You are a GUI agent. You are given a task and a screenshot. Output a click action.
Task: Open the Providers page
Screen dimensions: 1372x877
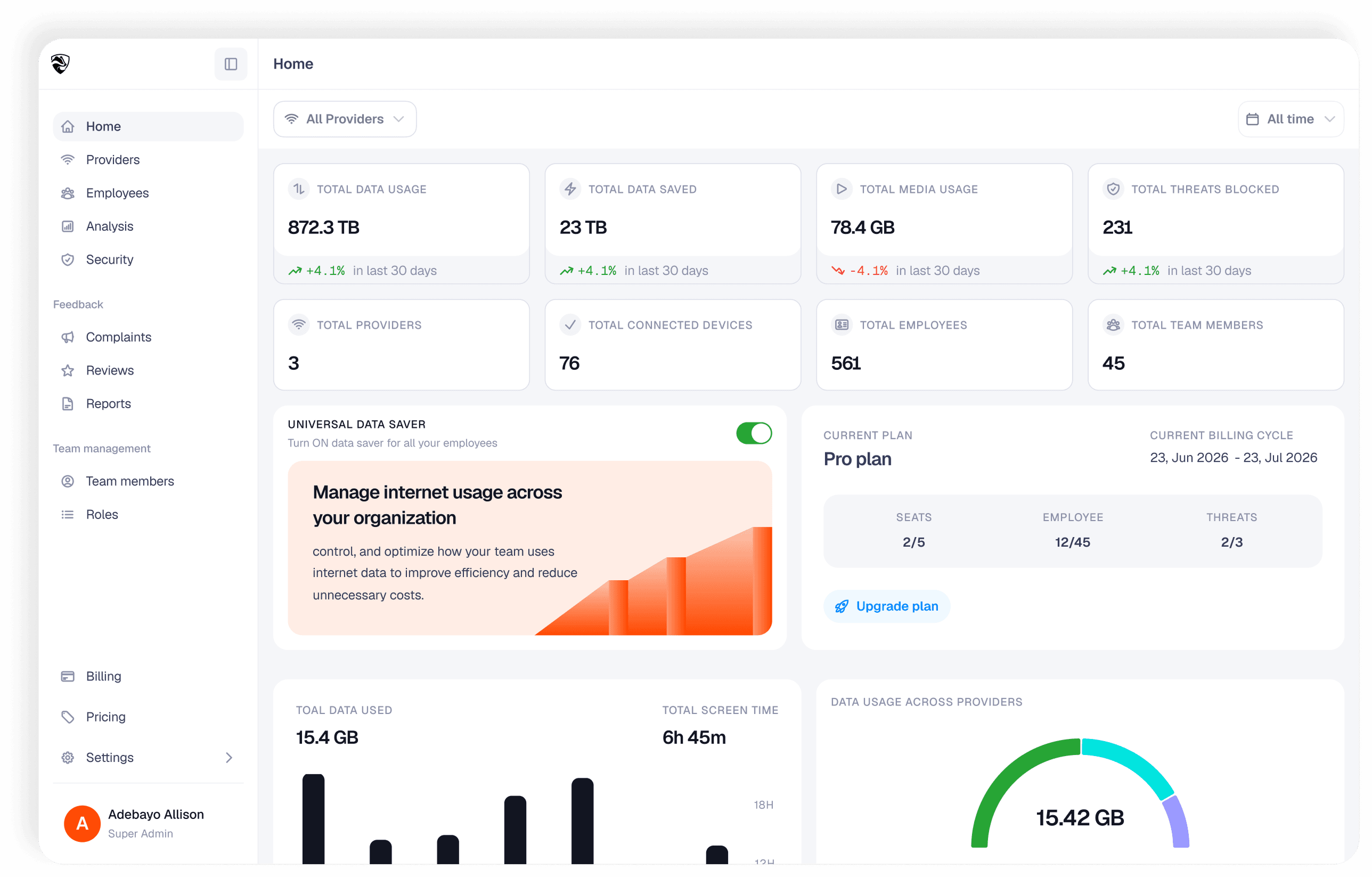tap(148, 159)
